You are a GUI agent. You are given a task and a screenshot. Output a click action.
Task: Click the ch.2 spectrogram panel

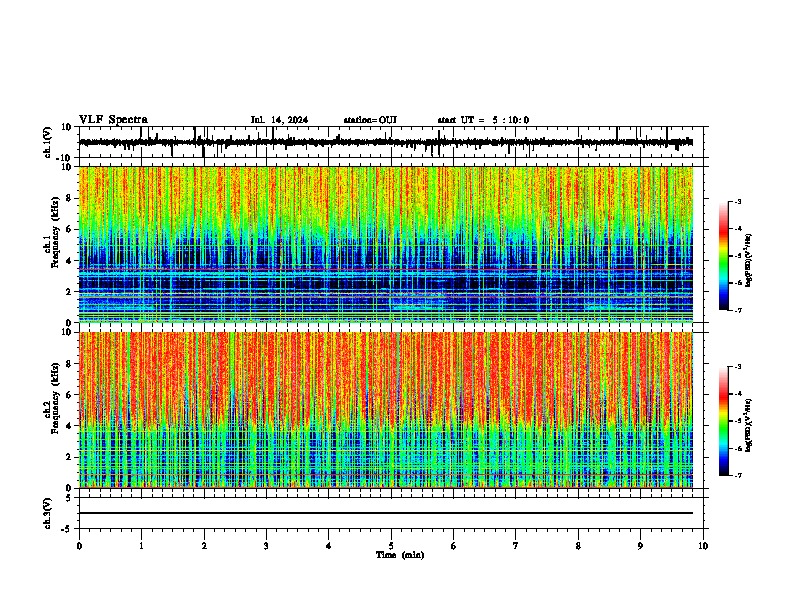click(386, 410)
